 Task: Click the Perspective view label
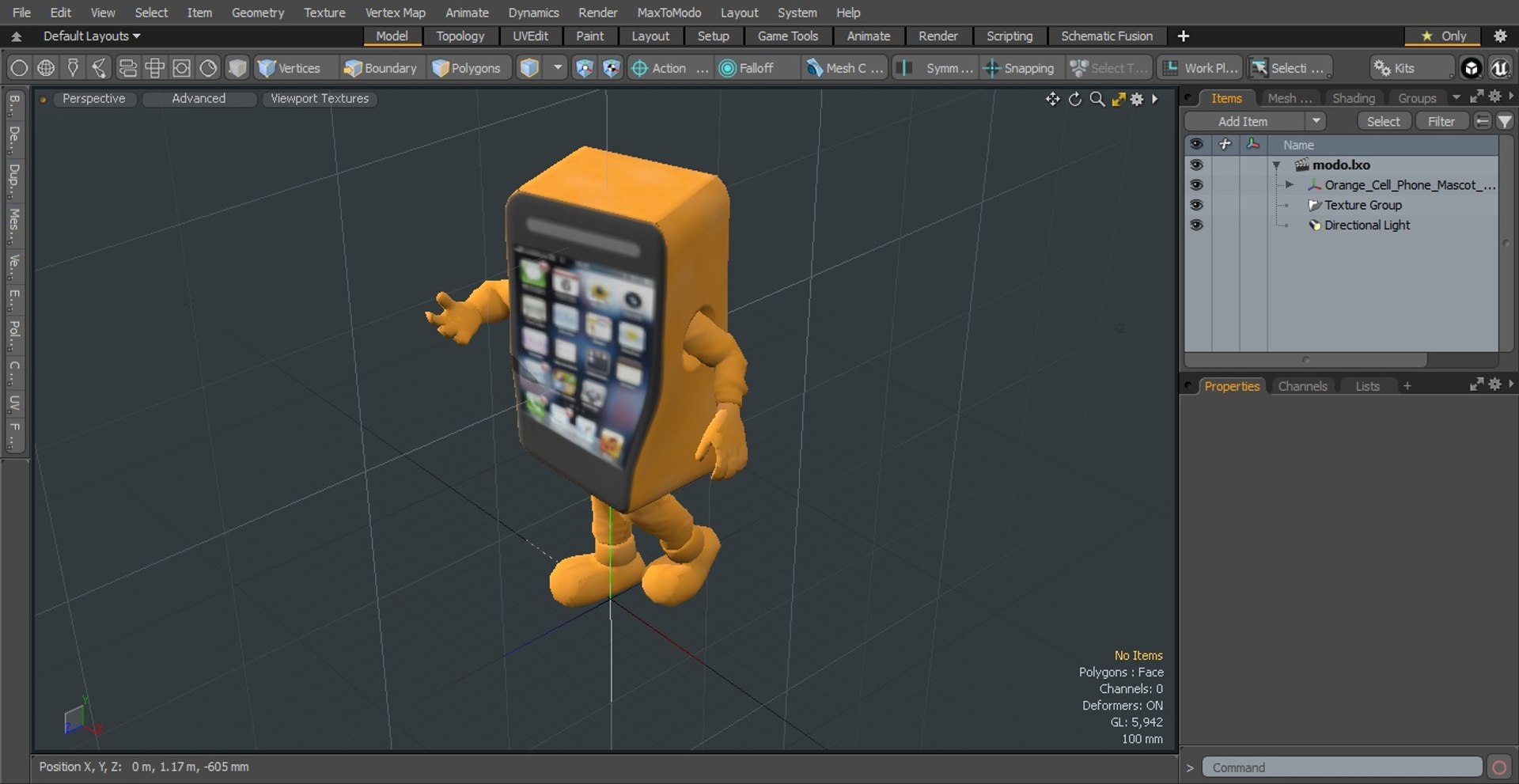(x=93, y=99)
